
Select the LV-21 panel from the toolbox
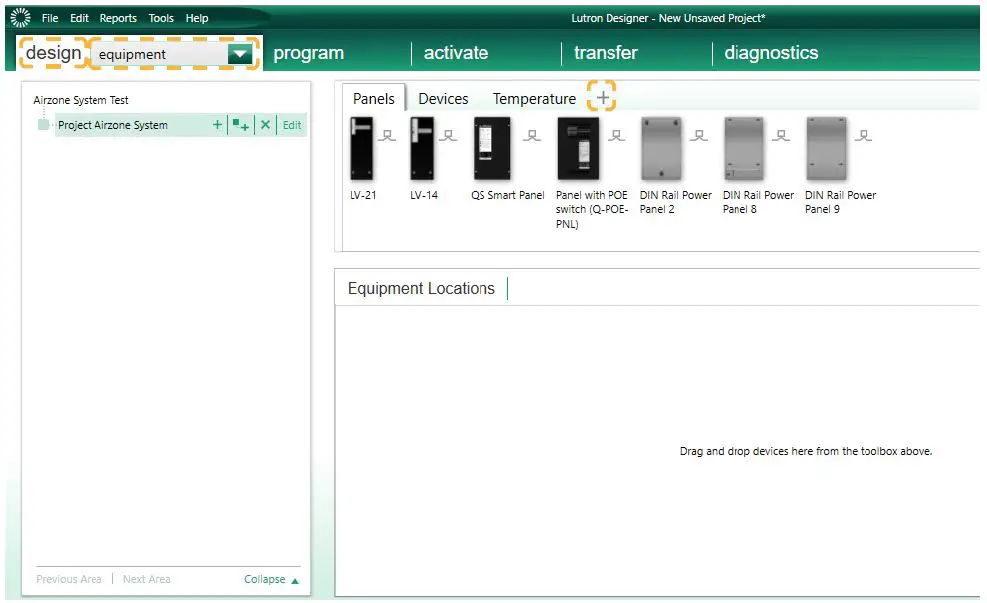click(x=361, y=150)
